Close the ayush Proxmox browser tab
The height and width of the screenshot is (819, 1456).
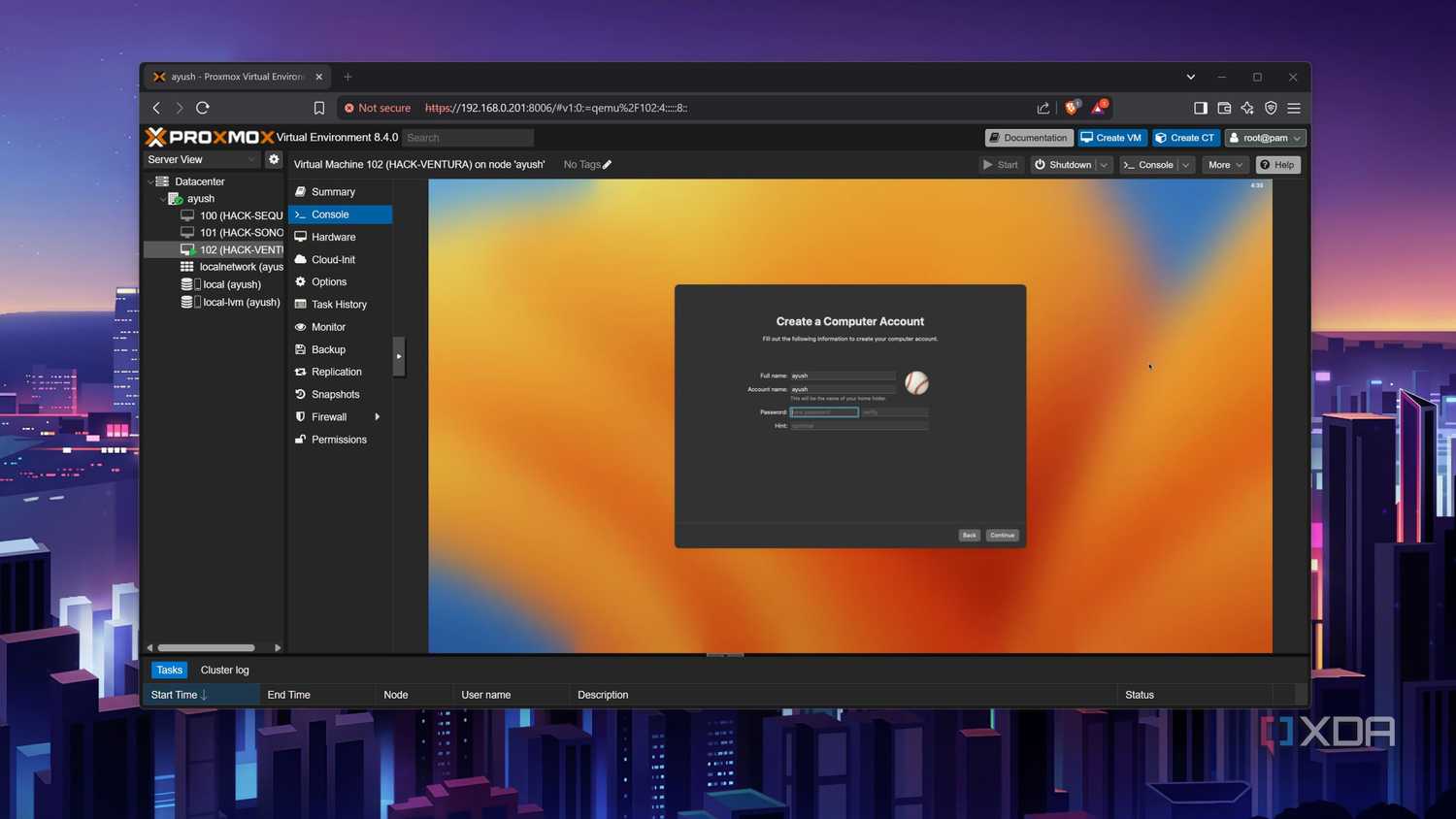(318, 77)
